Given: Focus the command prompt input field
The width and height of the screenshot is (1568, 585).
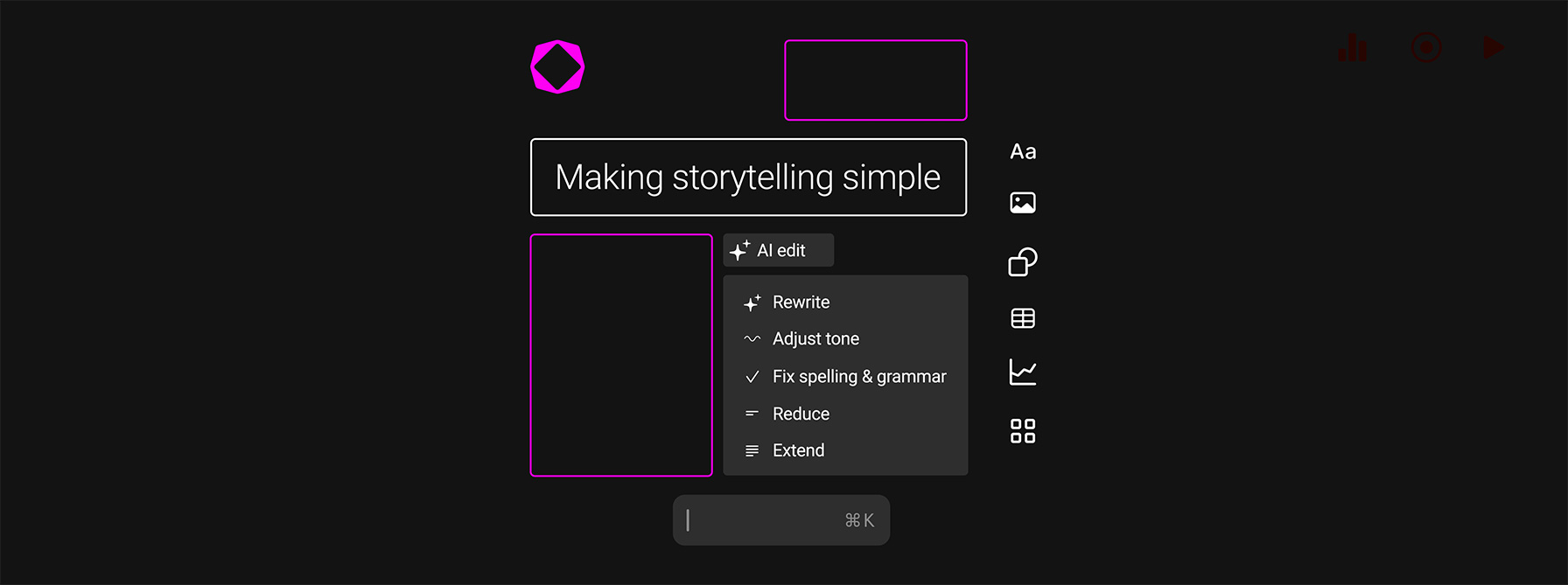Looking at the screenshot, I should tap(781, 520).
